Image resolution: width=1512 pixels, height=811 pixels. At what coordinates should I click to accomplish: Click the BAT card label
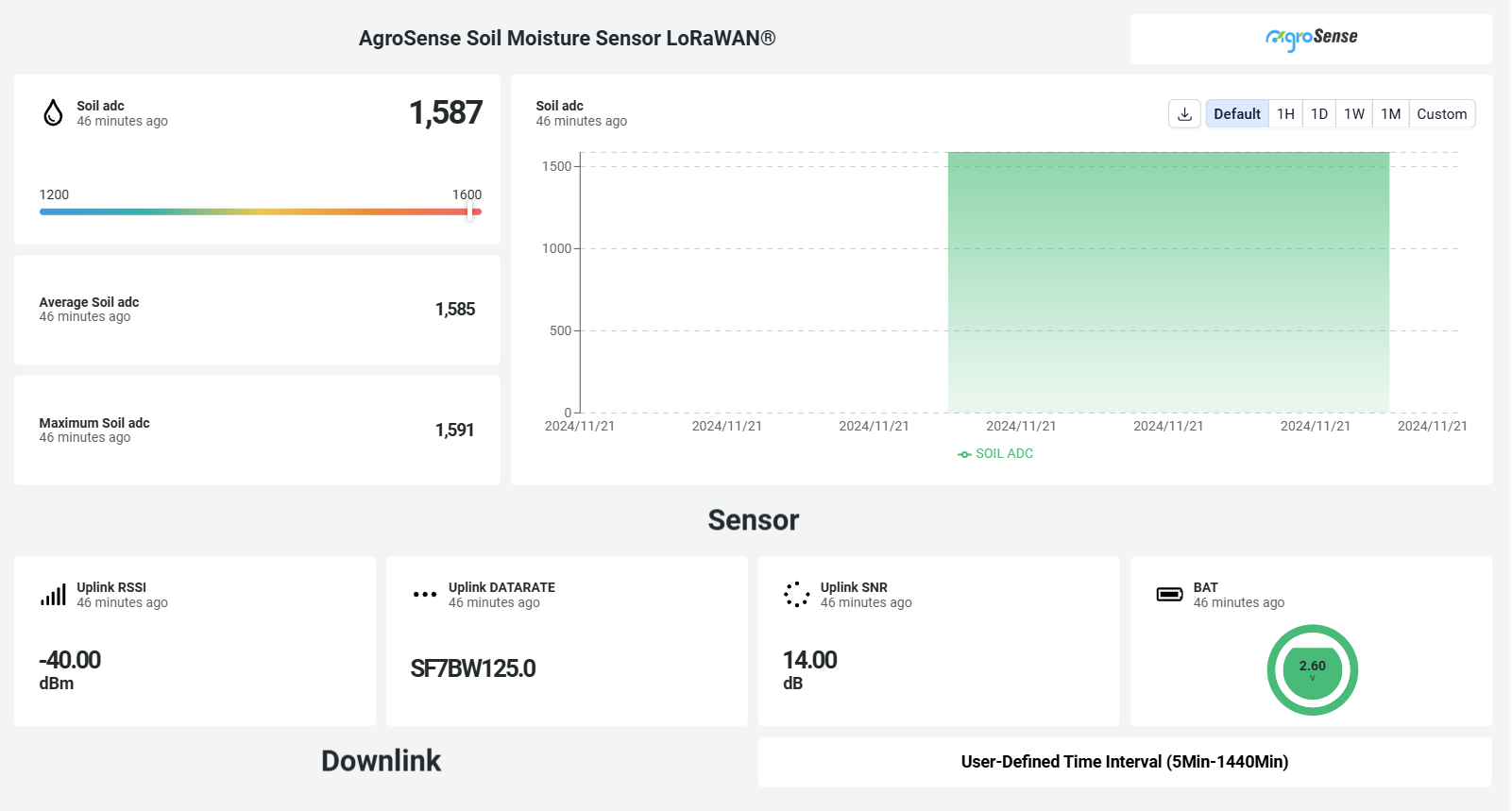point(1205,587)
